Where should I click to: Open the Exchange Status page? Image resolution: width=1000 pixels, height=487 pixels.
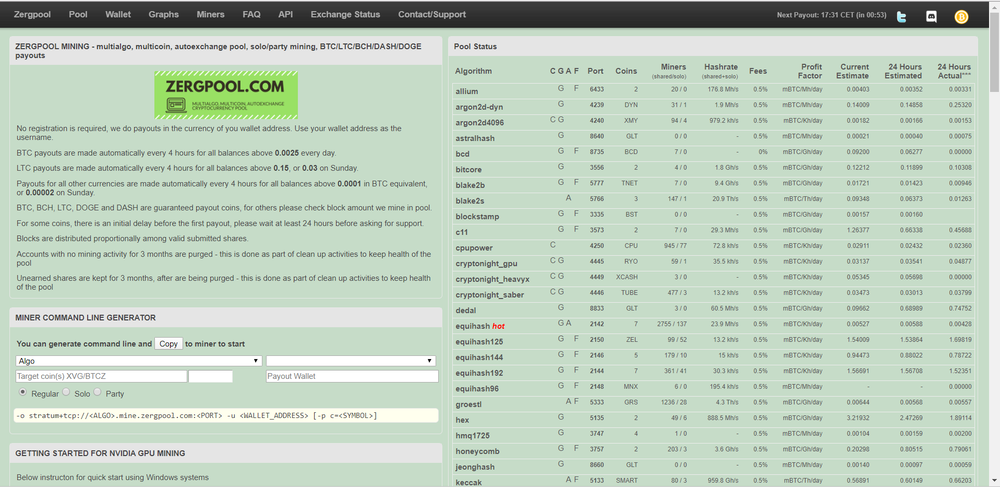345,14
